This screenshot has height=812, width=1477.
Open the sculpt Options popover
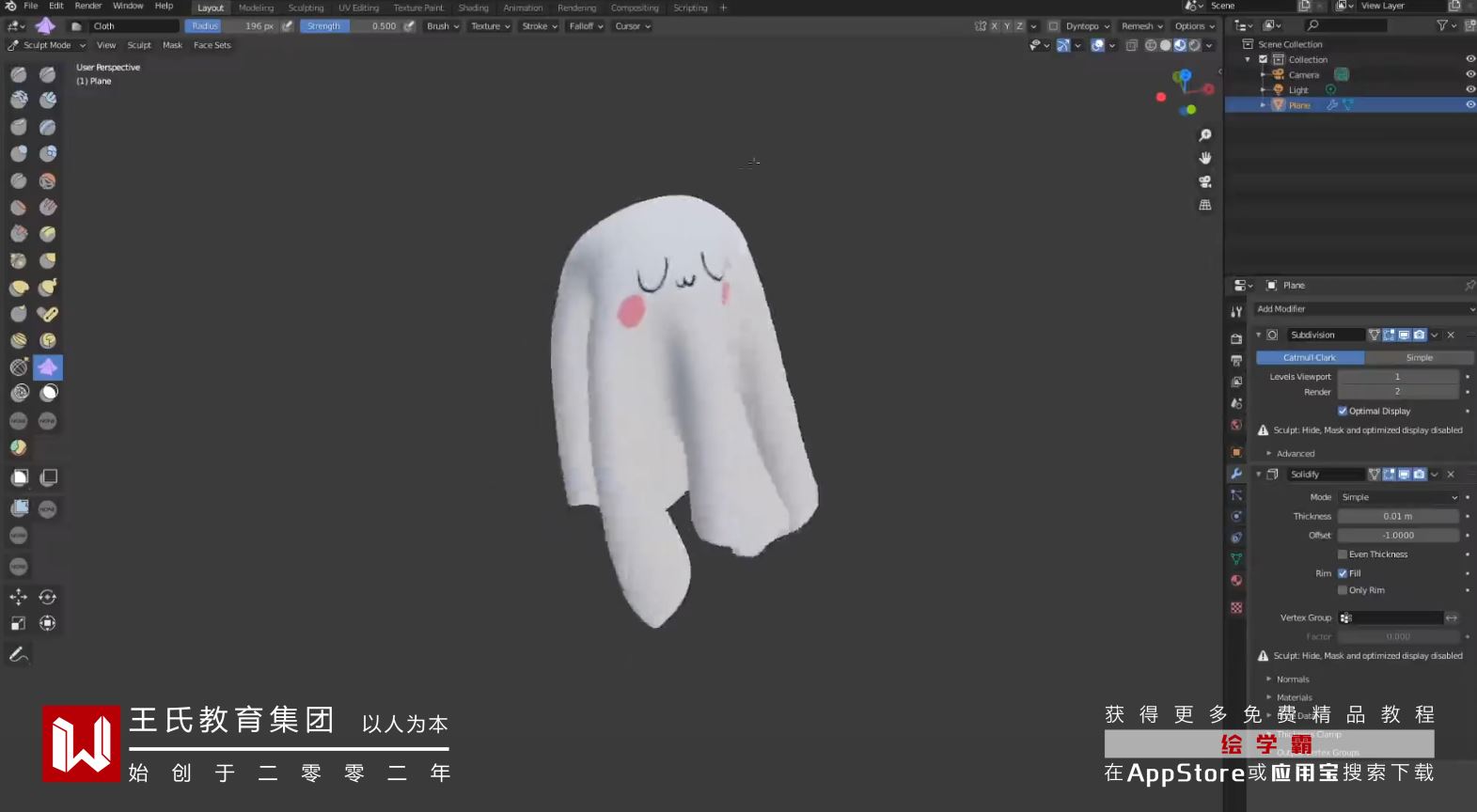pyautogui.click(x=1194, y=26)
